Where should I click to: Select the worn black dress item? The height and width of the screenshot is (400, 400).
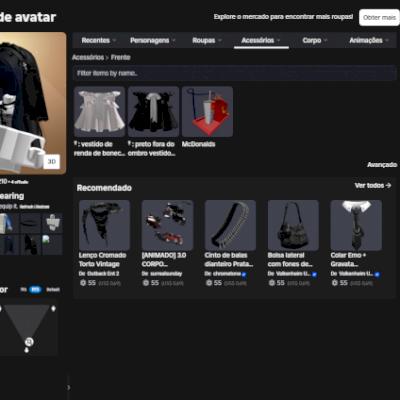[x=31, y=245]
